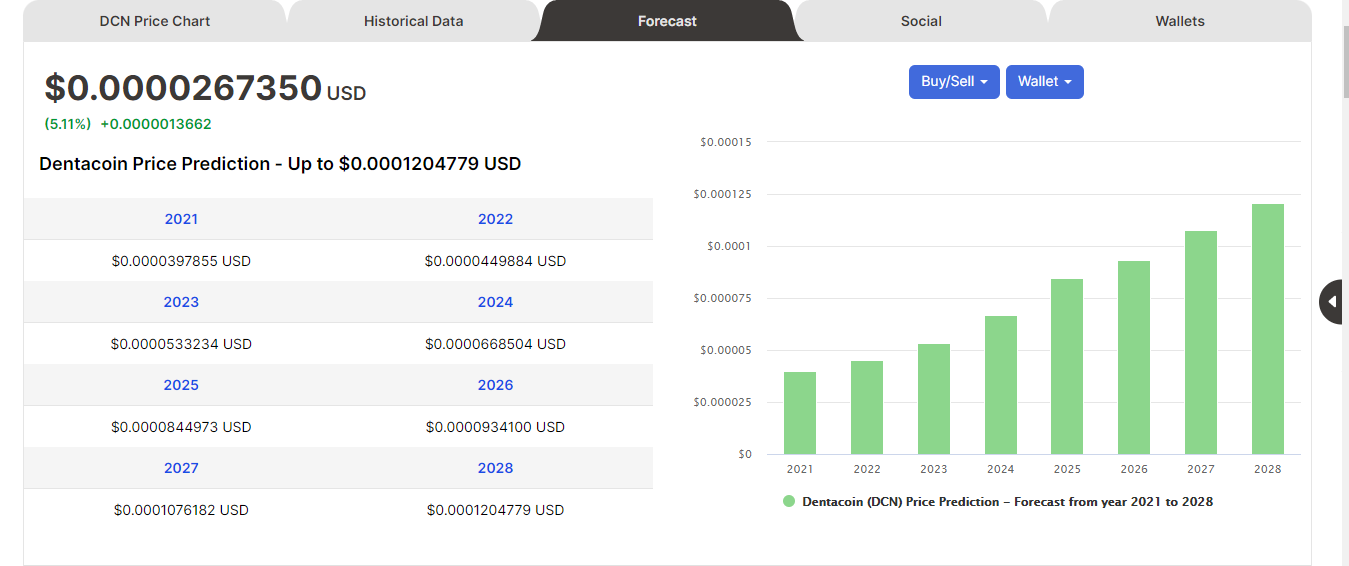Switch to the Wallets tab
1349x566 pixels.
pyautogui.click(x=1180, y=21)
